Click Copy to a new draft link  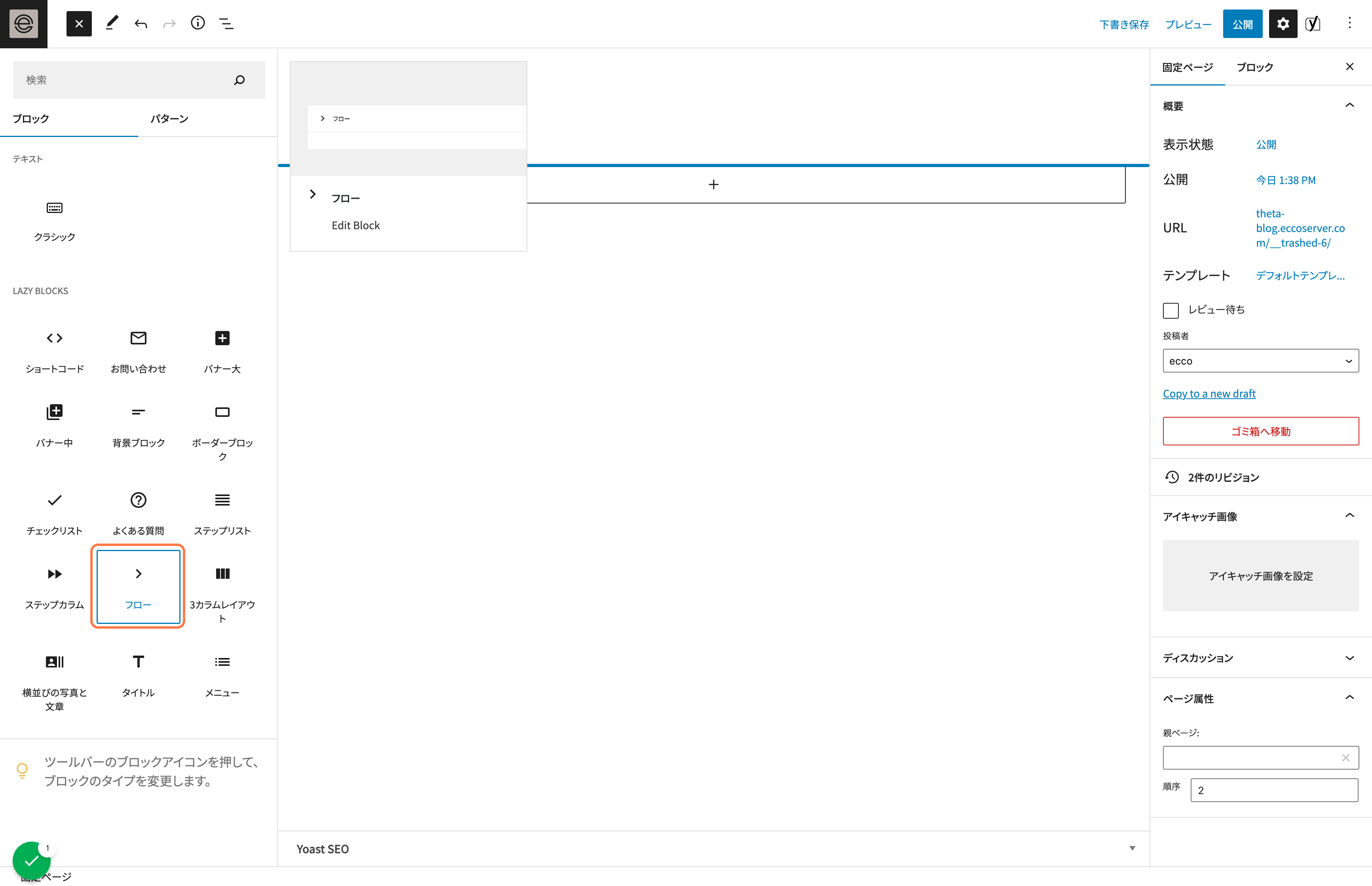click(1209, 394)
